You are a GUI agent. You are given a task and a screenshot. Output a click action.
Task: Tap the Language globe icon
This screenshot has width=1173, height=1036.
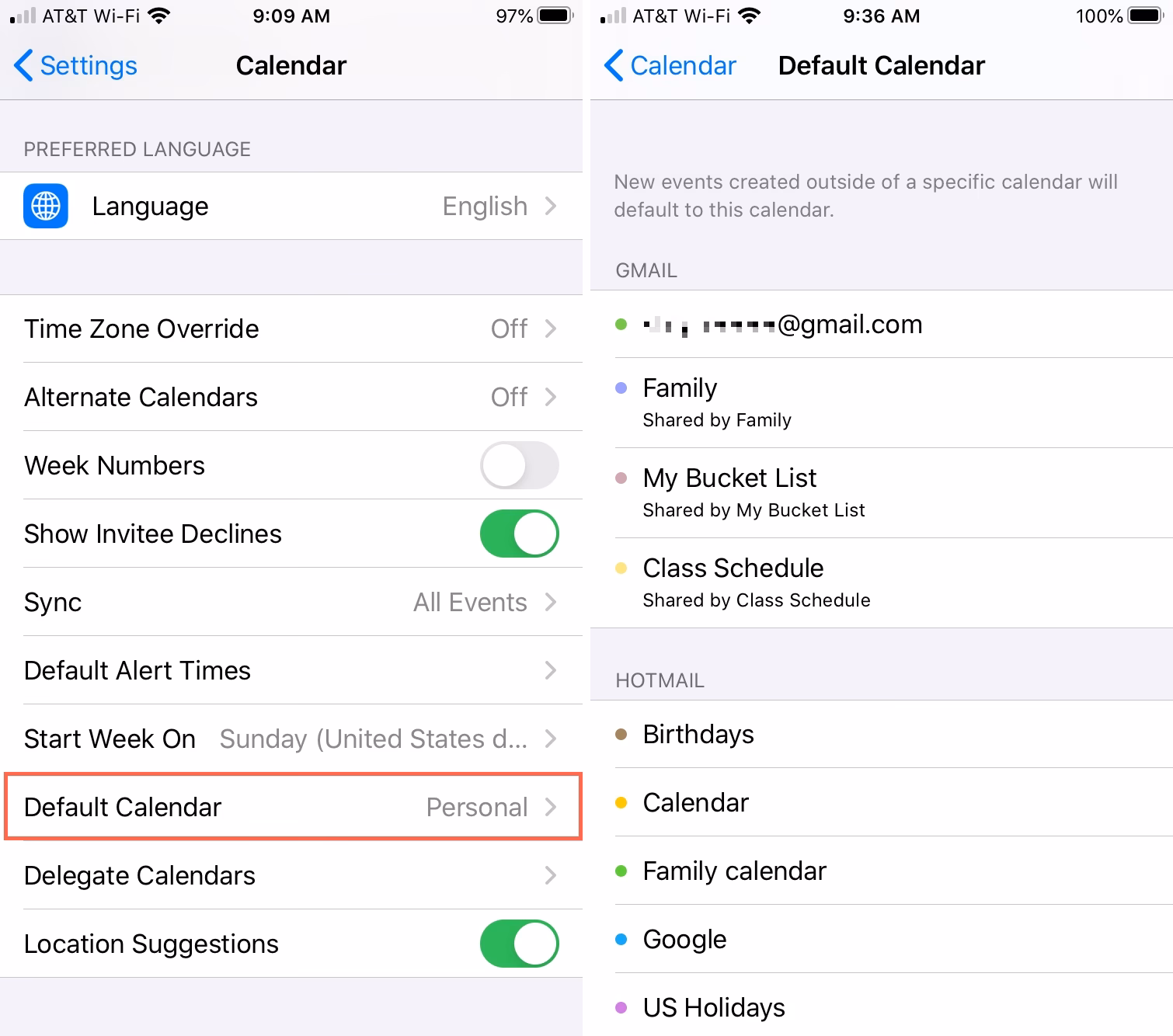tap(44, 206)
